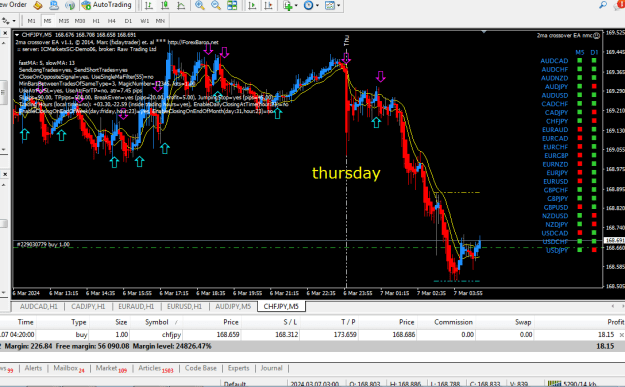
Task: Switch chart to line chart style
Action: tap(181, 5)
